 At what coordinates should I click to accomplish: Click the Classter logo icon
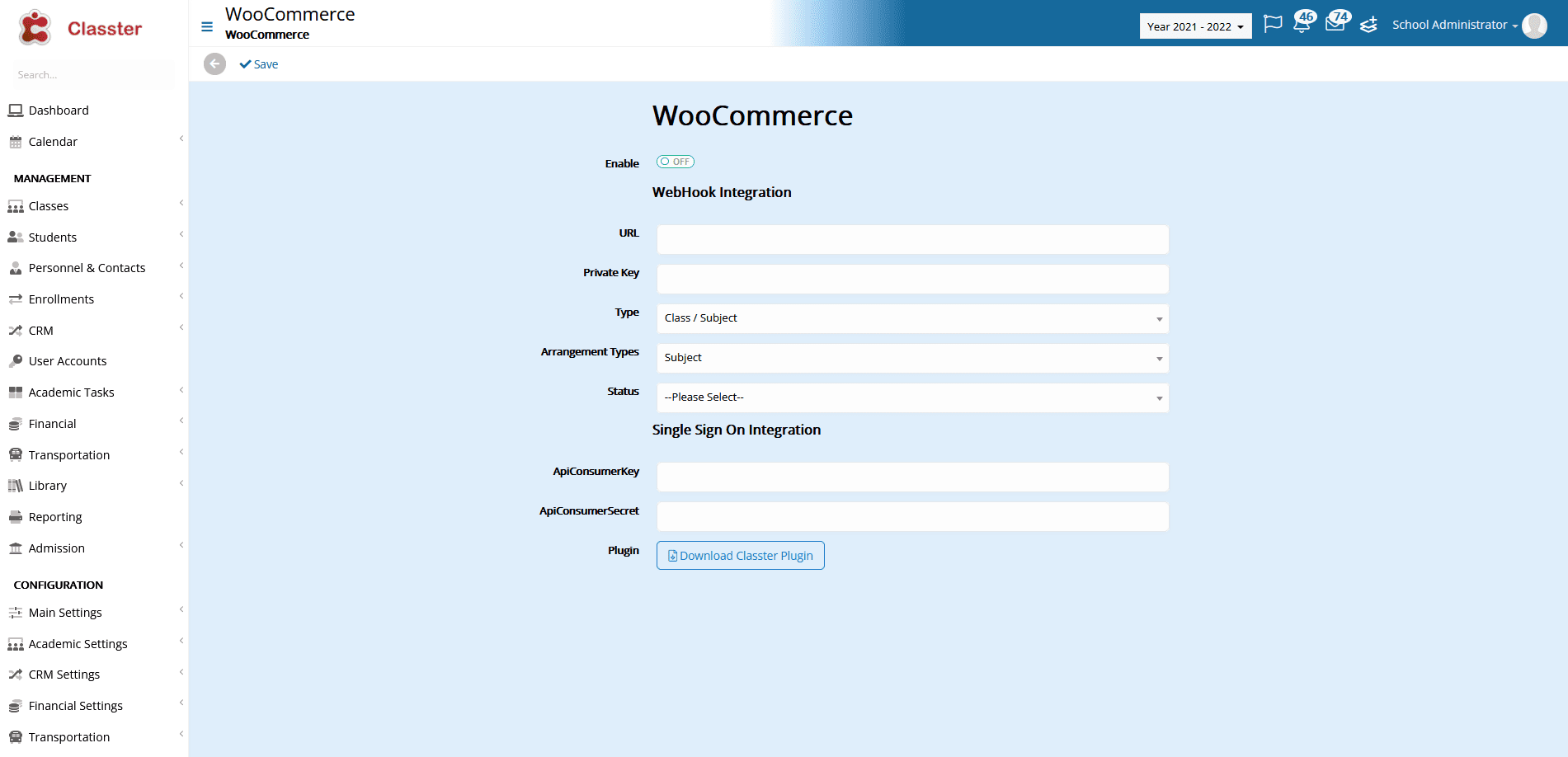pos(35,27)
